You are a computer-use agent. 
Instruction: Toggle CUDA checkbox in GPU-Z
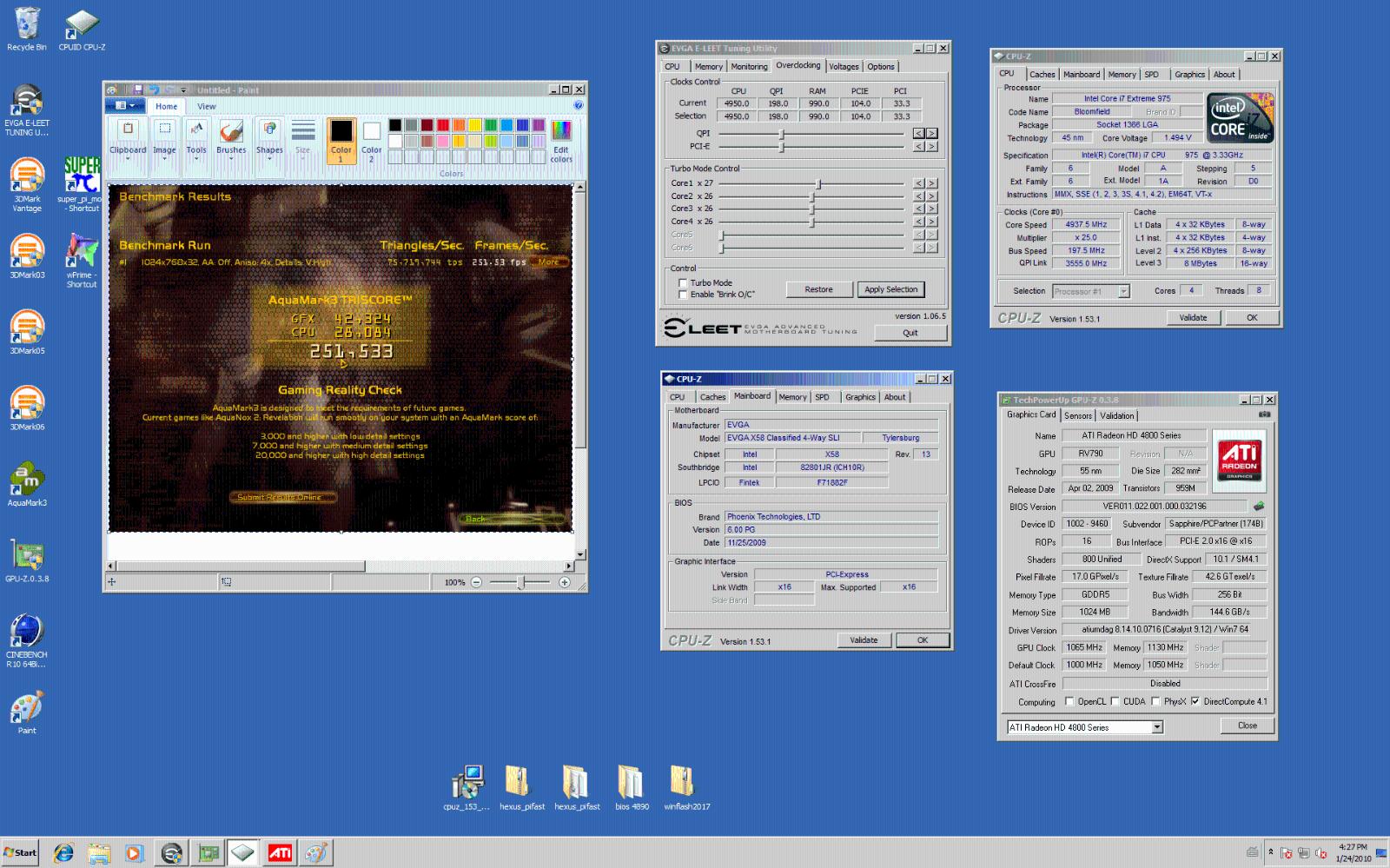1115,701
